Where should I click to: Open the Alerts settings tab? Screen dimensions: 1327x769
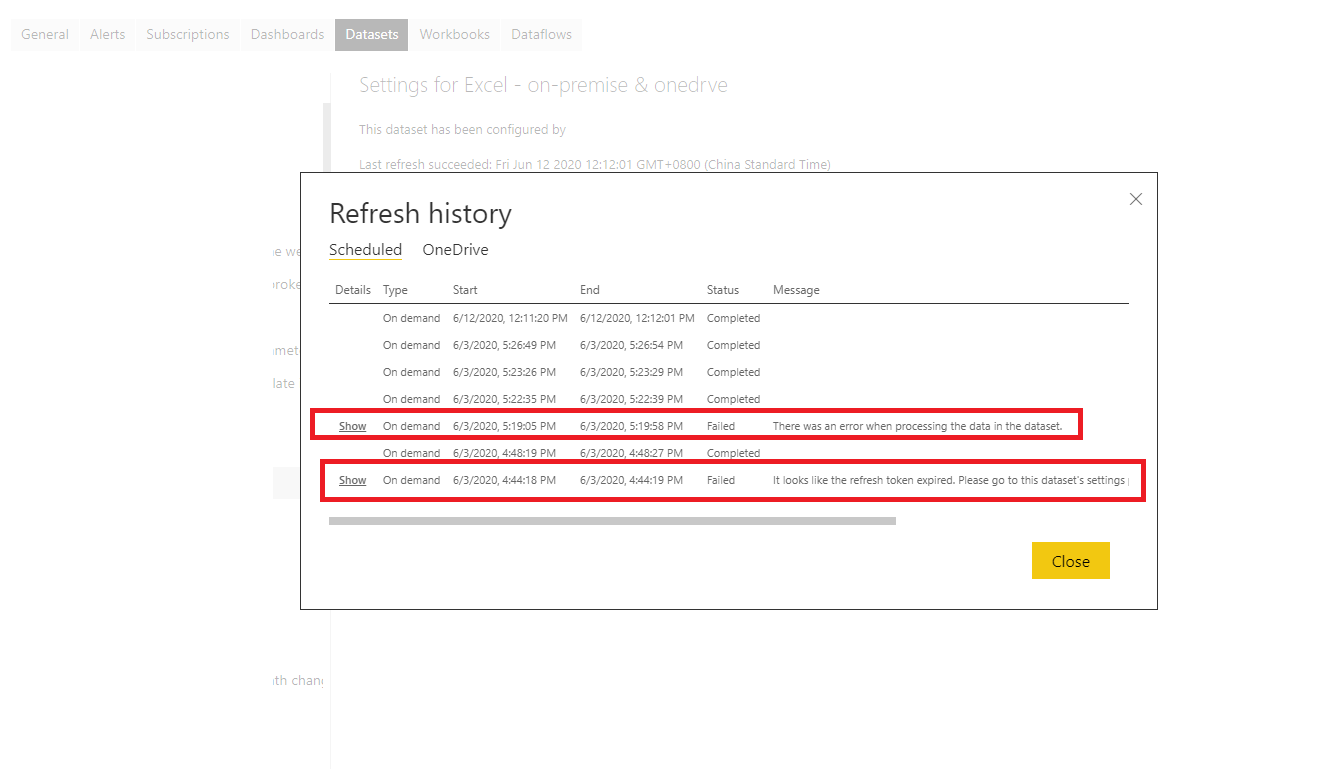click(x=108, y=34)
